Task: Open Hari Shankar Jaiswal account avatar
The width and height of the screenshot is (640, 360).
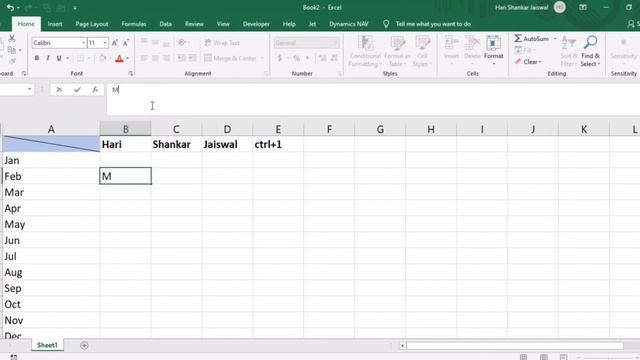Action: (560, 7)
